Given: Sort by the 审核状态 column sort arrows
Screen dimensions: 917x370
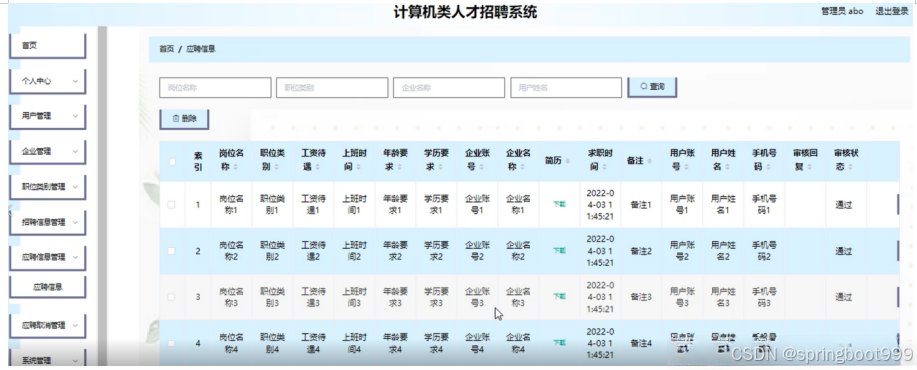Looking at the screenshot, I should point(850,167).
